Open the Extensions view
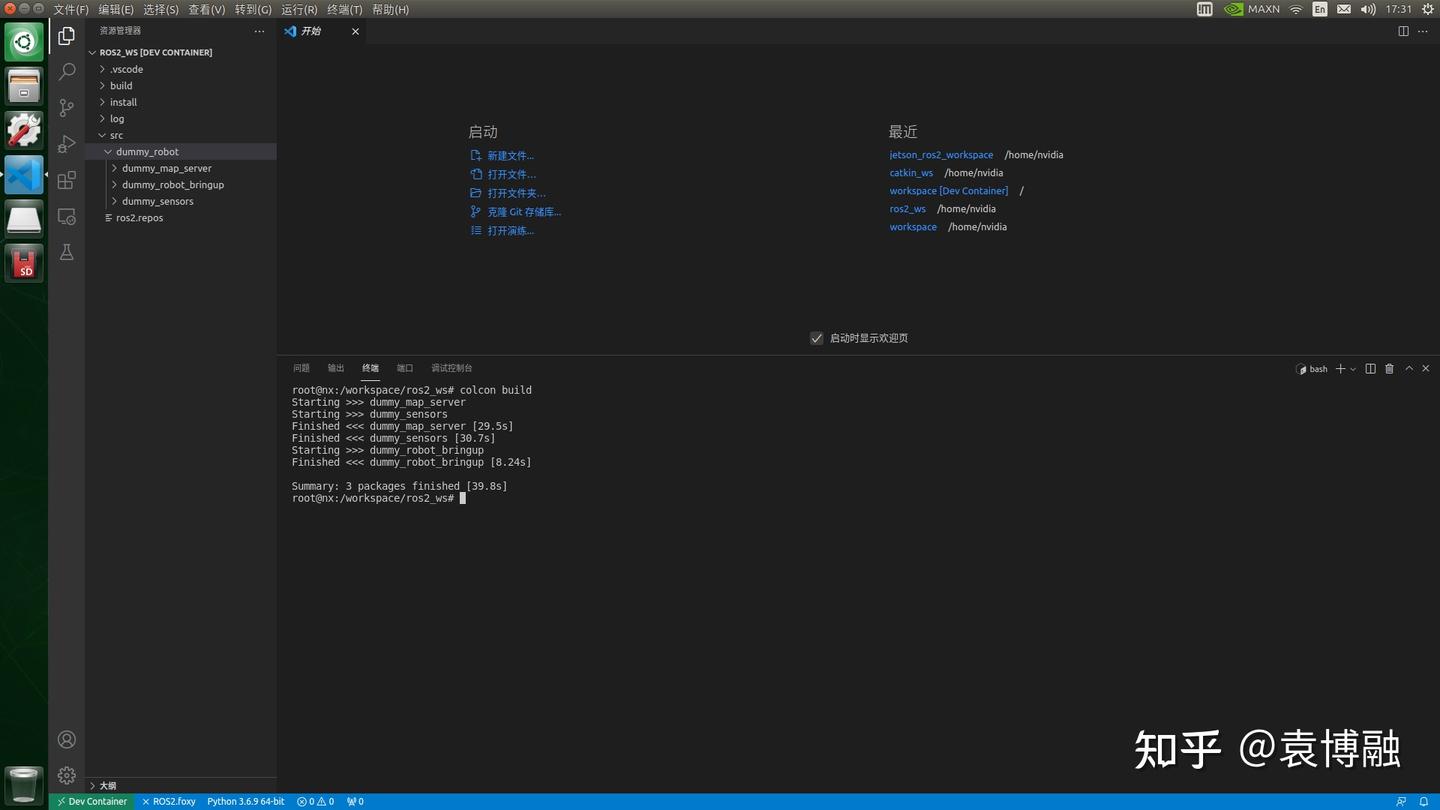1440x810 pixels. click(x=66, y=179)
